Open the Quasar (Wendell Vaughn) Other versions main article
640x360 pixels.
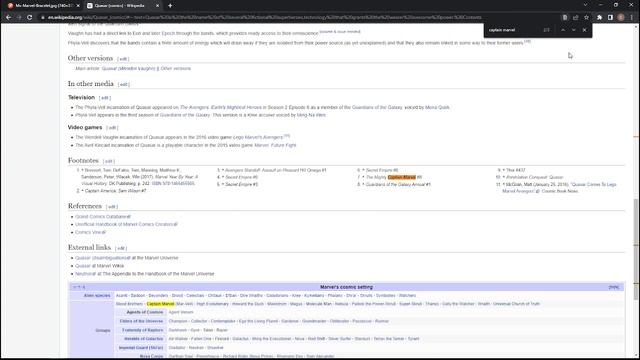point(146,69)
